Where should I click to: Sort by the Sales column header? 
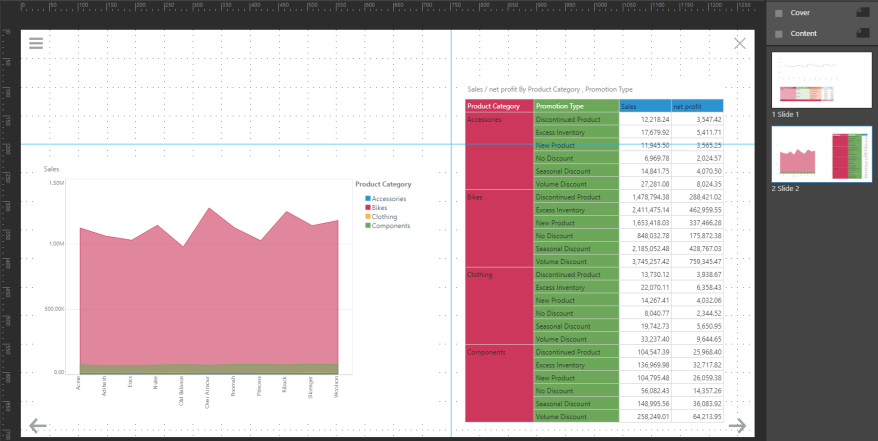point(644,106)
